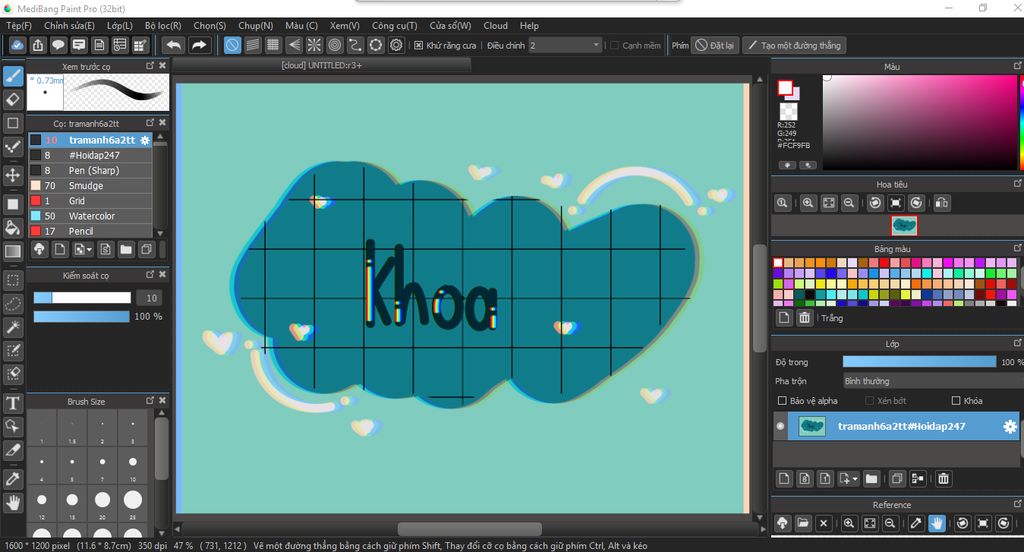The width and height of the screenshot is (1024, 552).
Task: Select the Lasso selection tool
Action: (x=13, y=304)
